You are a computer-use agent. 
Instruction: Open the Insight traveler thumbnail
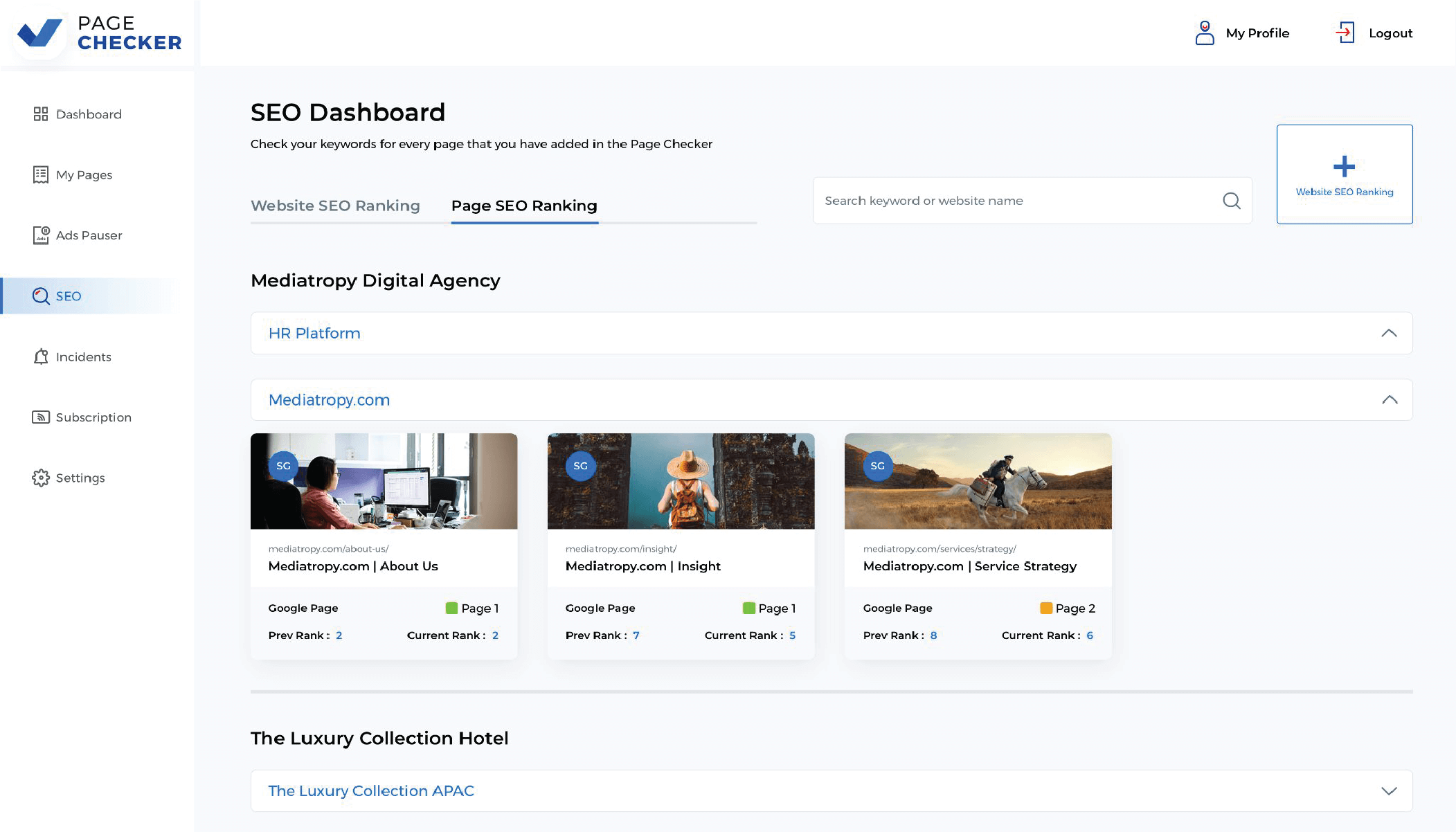(x=681, y=481)
